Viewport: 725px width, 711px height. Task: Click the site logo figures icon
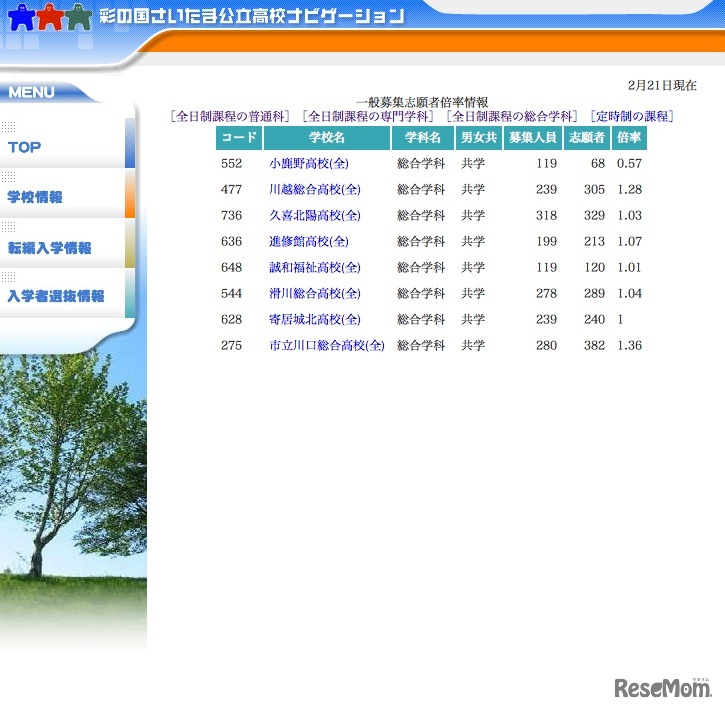pyautogui.click(x=50, y=18)
